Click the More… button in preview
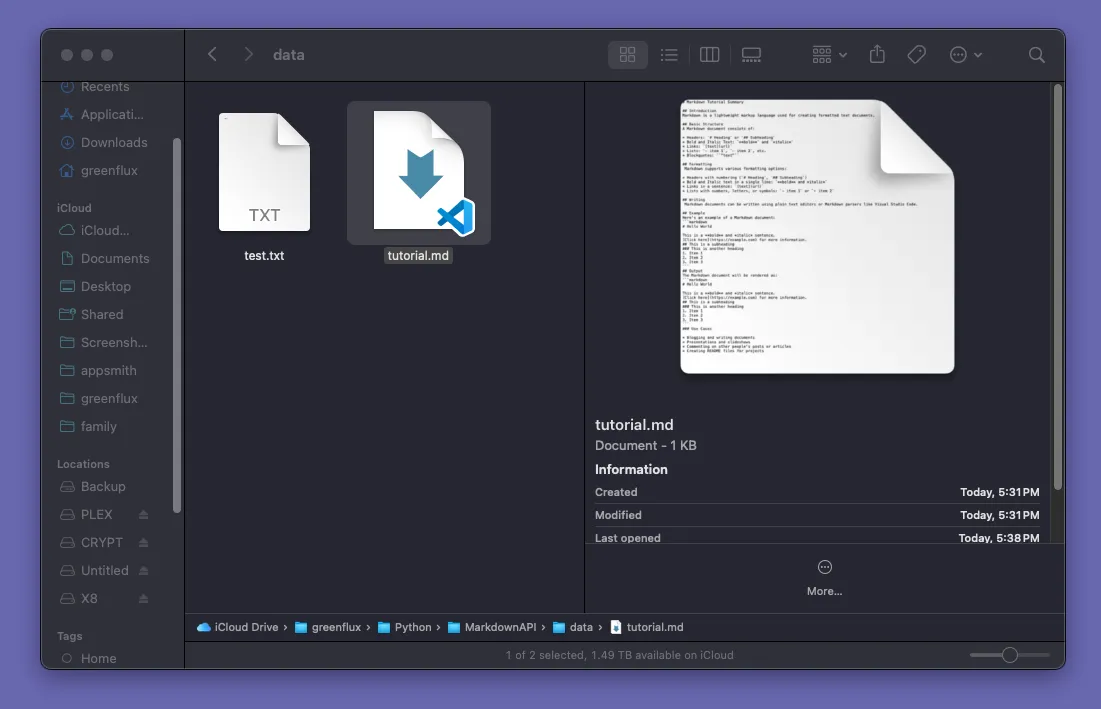 click(x=824, y=578)
